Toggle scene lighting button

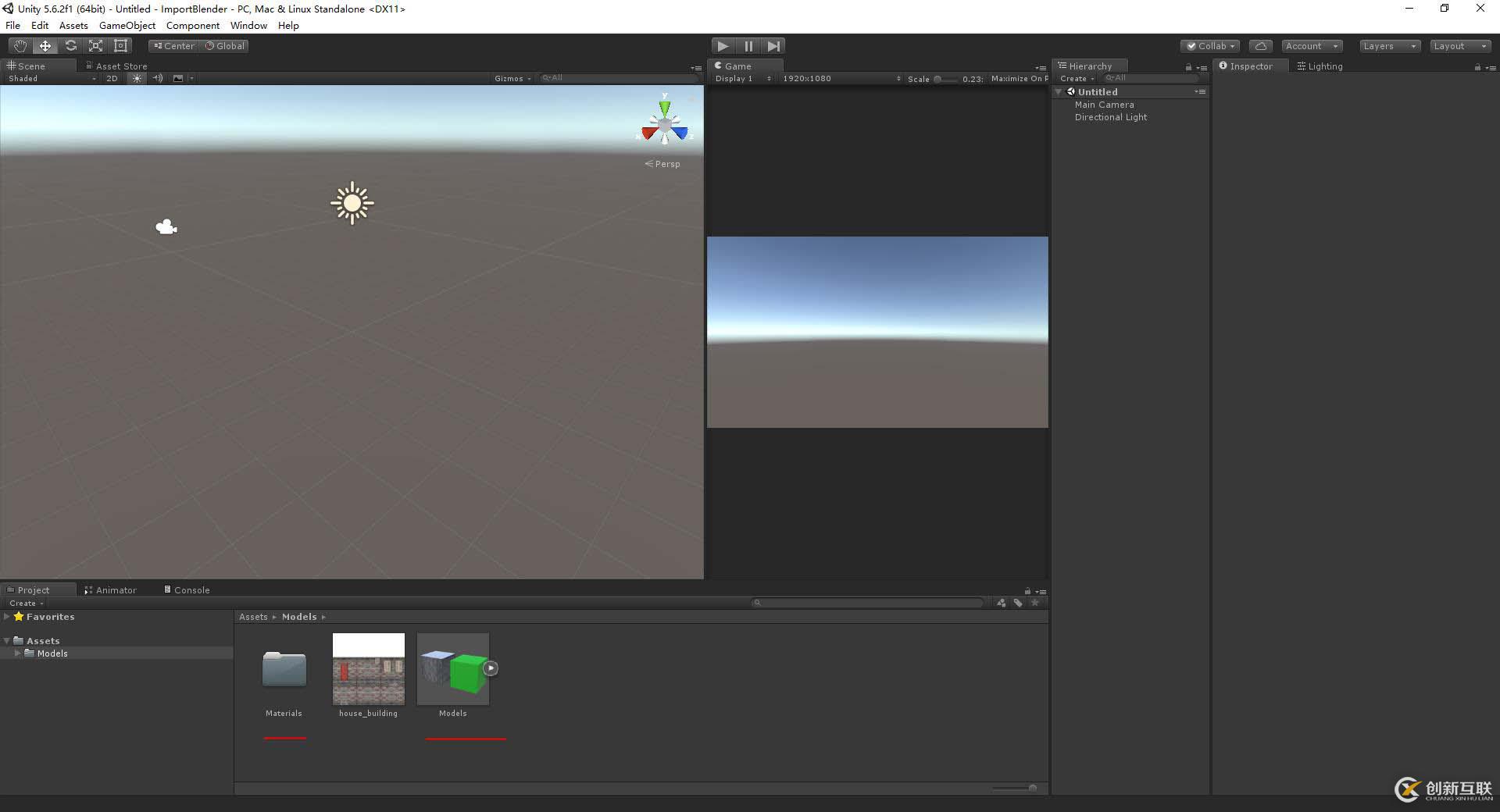[x=137, y=78]
